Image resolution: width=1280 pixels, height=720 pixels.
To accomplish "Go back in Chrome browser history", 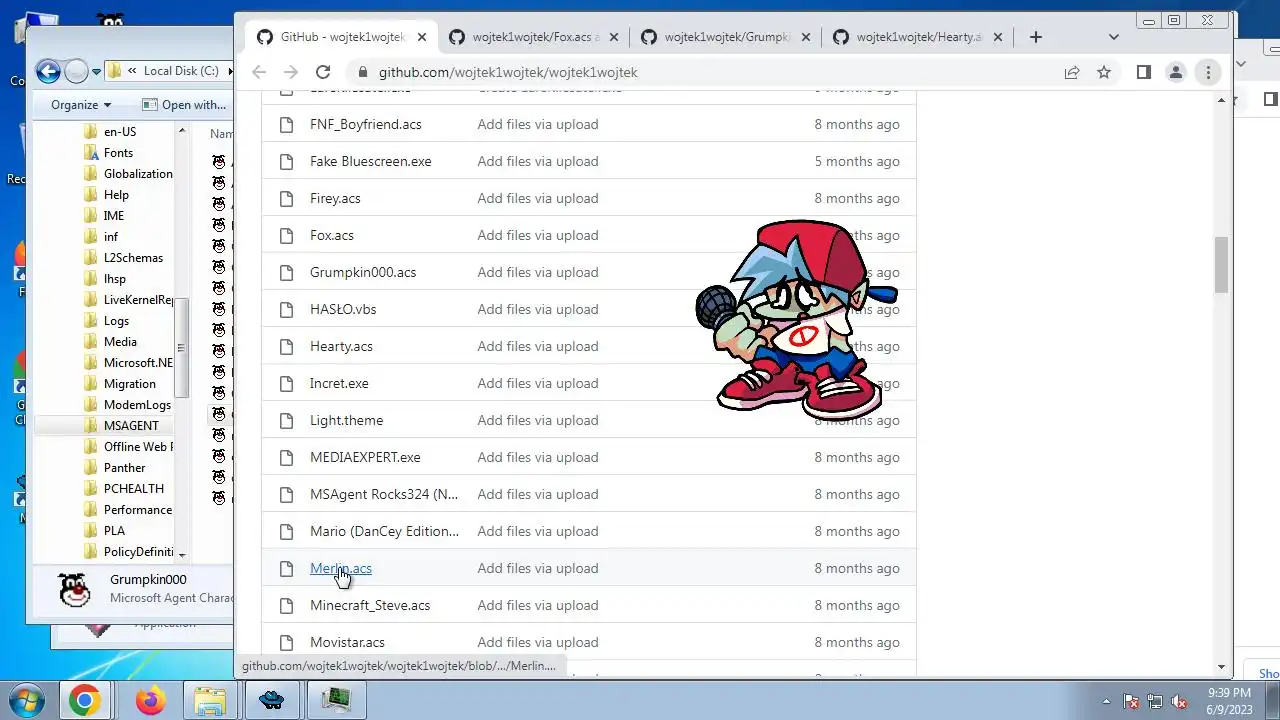I will [x=259, y=72].
